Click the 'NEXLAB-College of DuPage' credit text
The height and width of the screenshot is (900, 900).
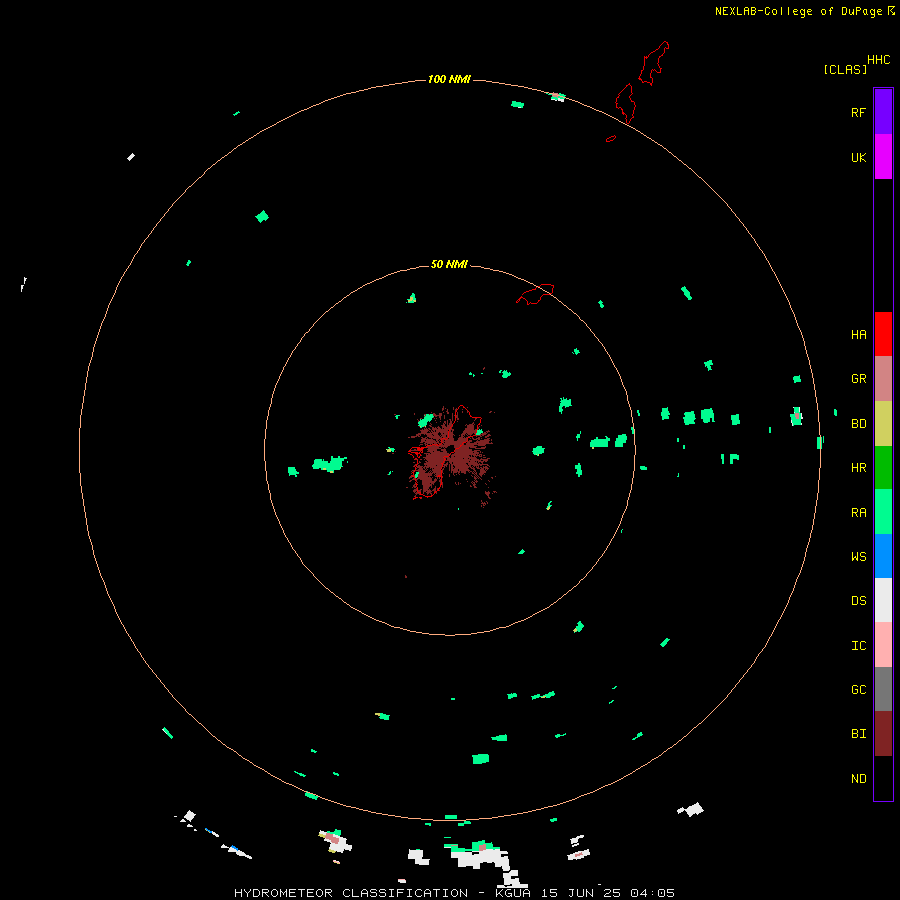(x=798, y=11)
